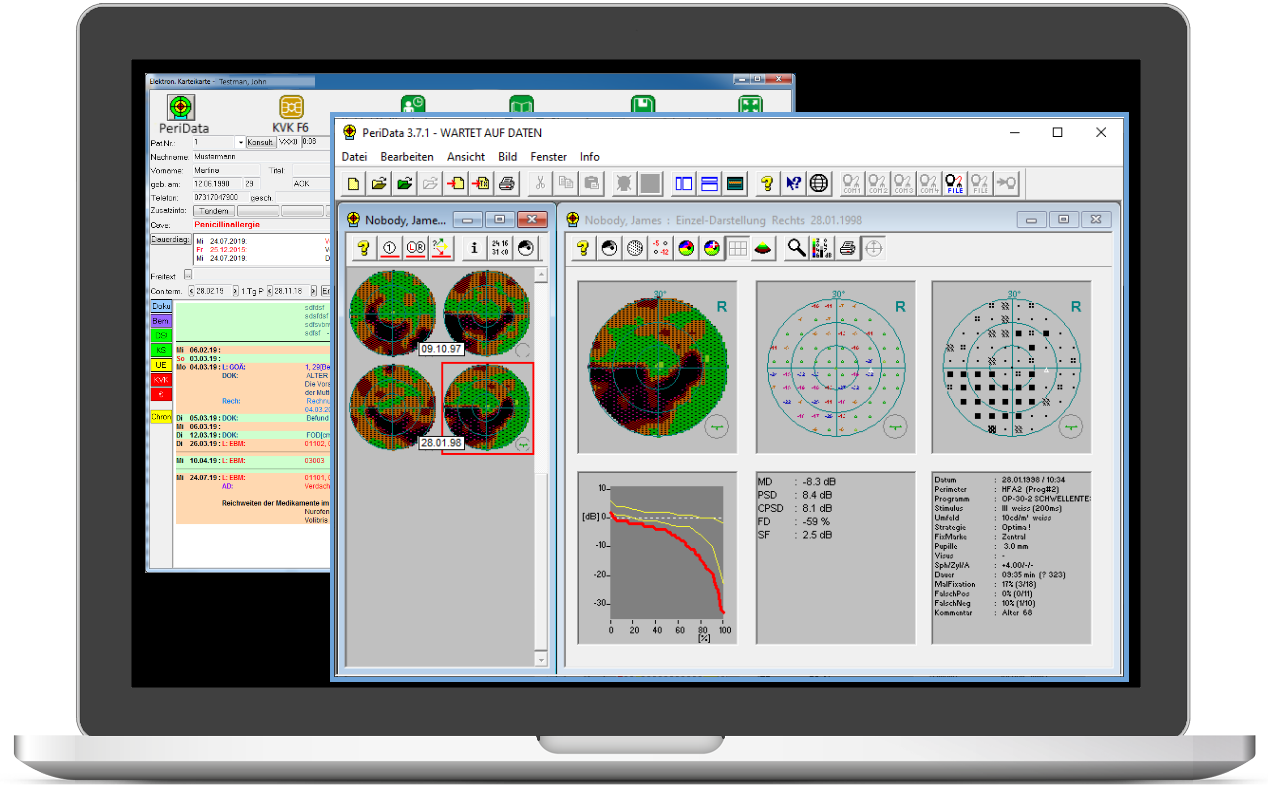Click the L/R eyes icon in overview toolbar

415,248
